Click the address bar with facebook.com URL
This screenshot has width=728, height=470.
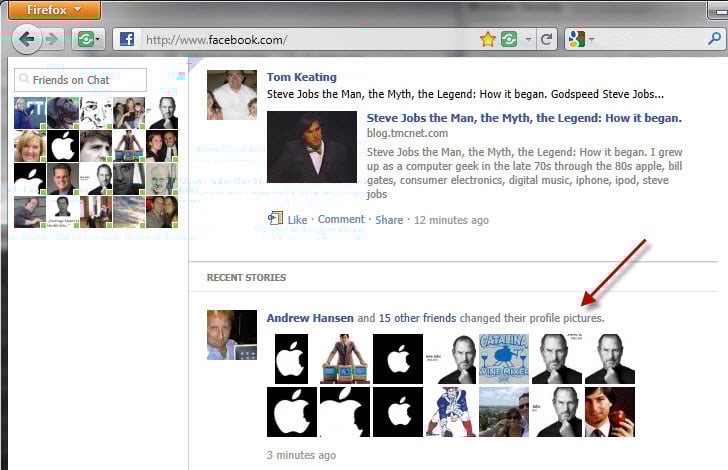(x=300, y=40)
